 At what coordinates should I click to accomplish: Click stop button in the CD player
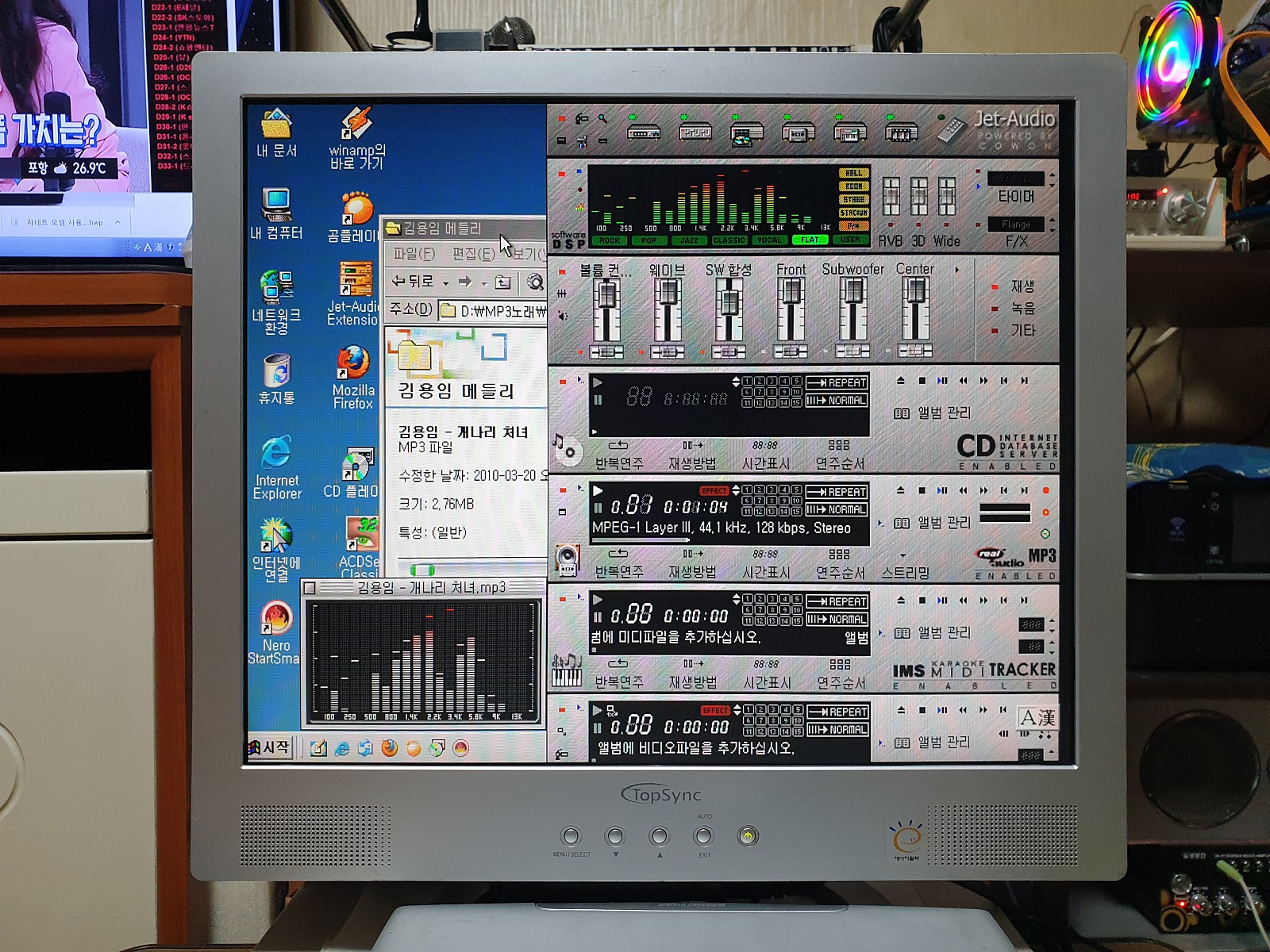pos(922,381)
